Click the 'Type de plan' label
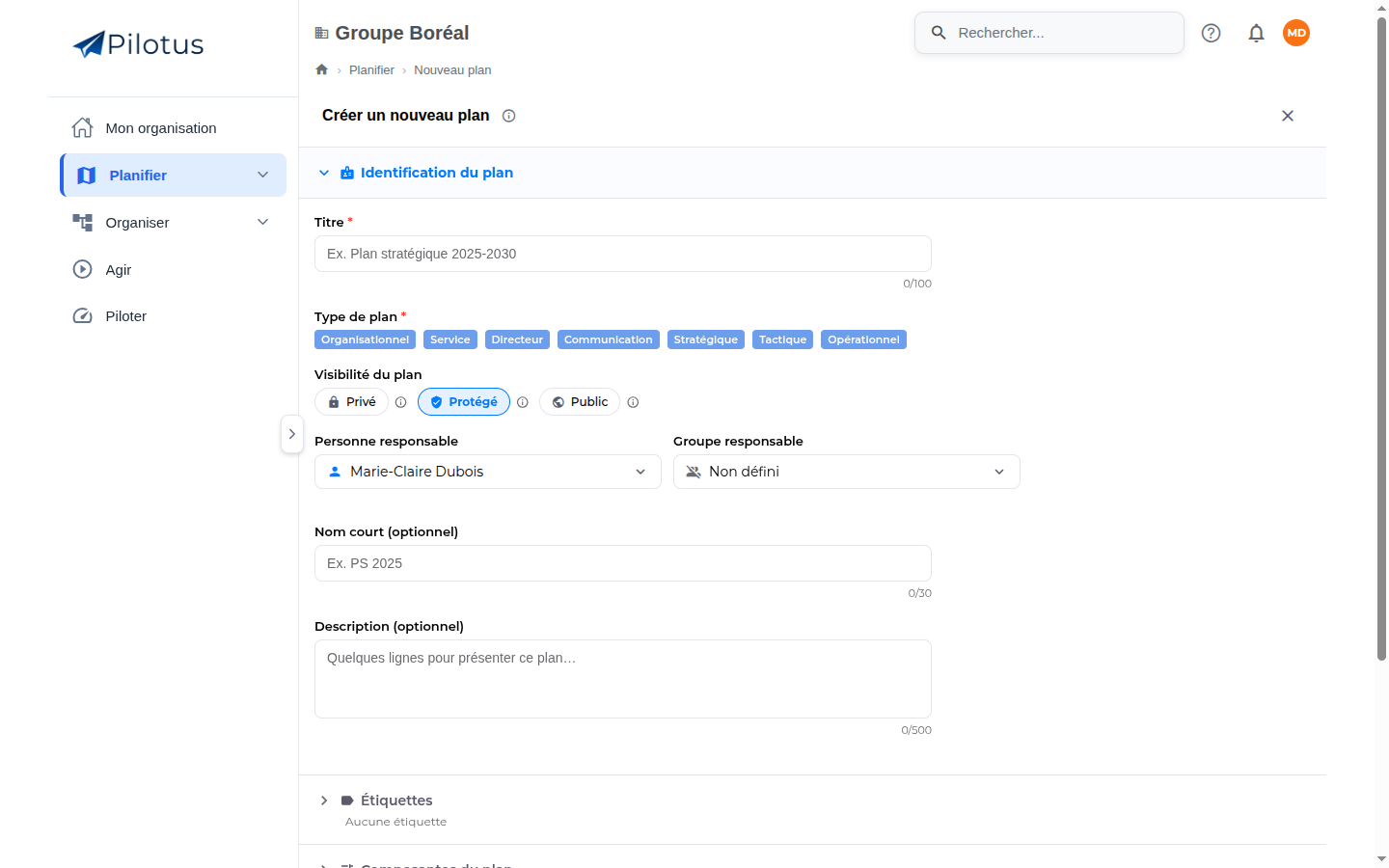The height and width of the screenshot is (868, 1389). point(356,316)
